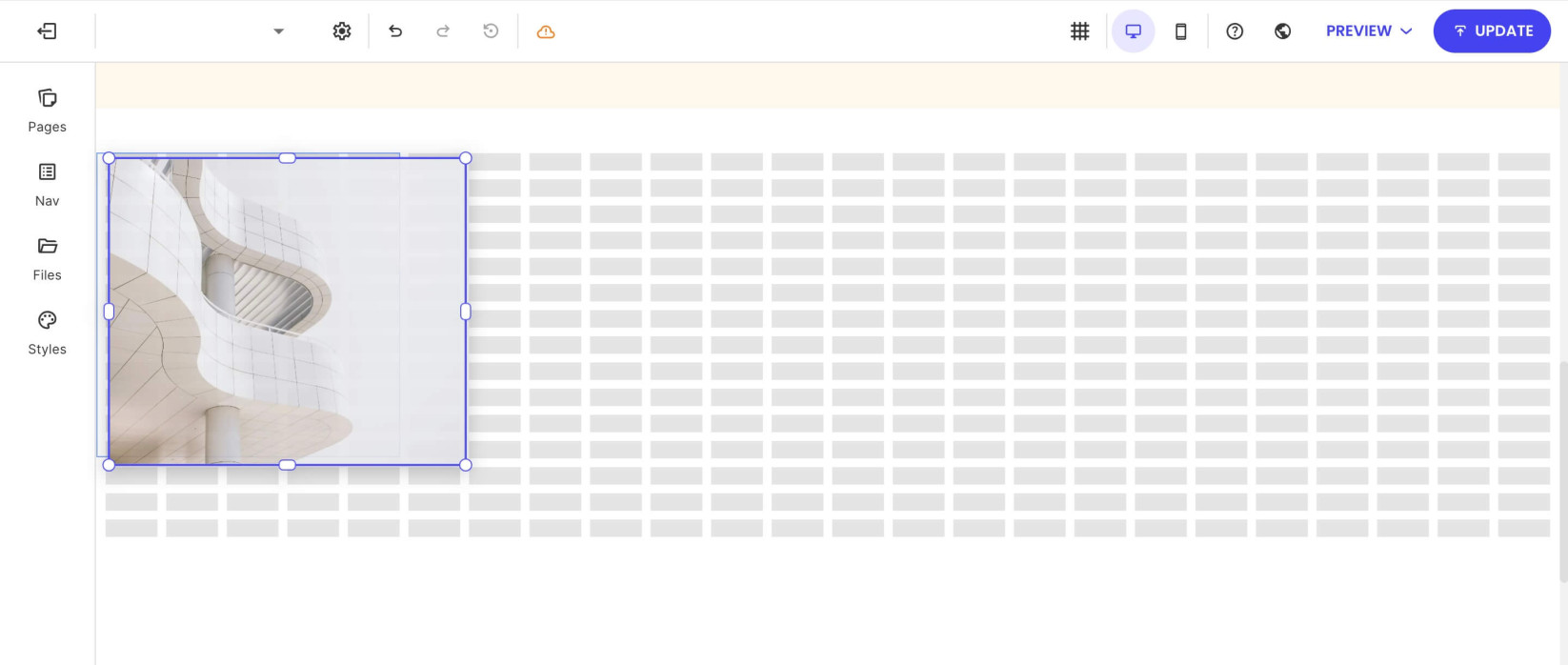The width and height of the screenshot is (1568, 665).
Task: Open the Nav panel
Action: [x=47, y=185]
